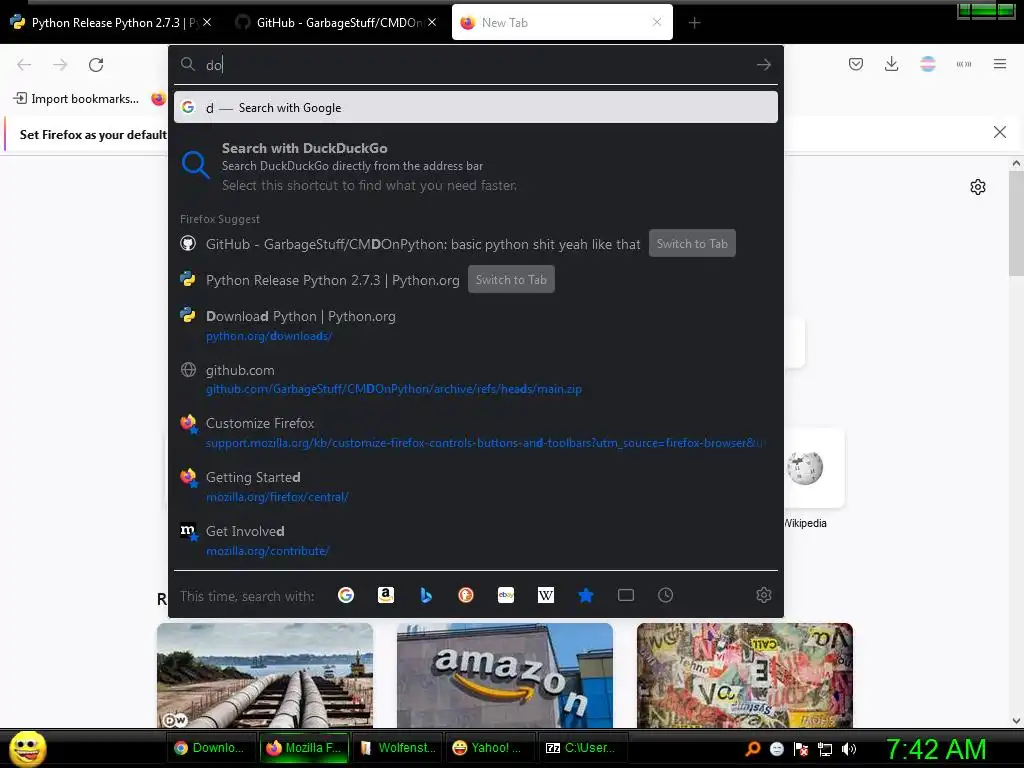Search bookmarks with the star shortcut icon
Image resolution: width=1024 pixels, height=768 pixels.
[586, 595]
